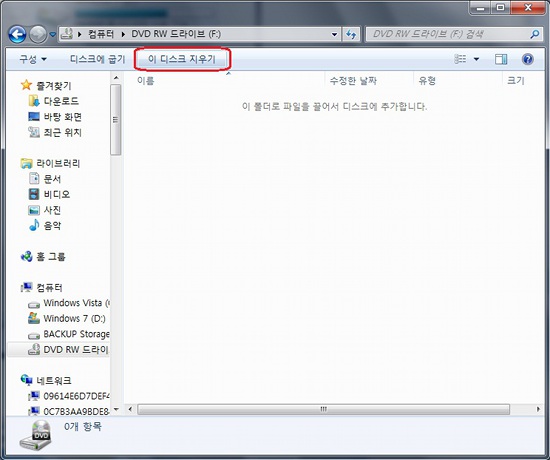The height and width of the screenshot is (460, 550).
Task: Open network computer 0C7B3AA9BDE8
Action: [76, 411]
